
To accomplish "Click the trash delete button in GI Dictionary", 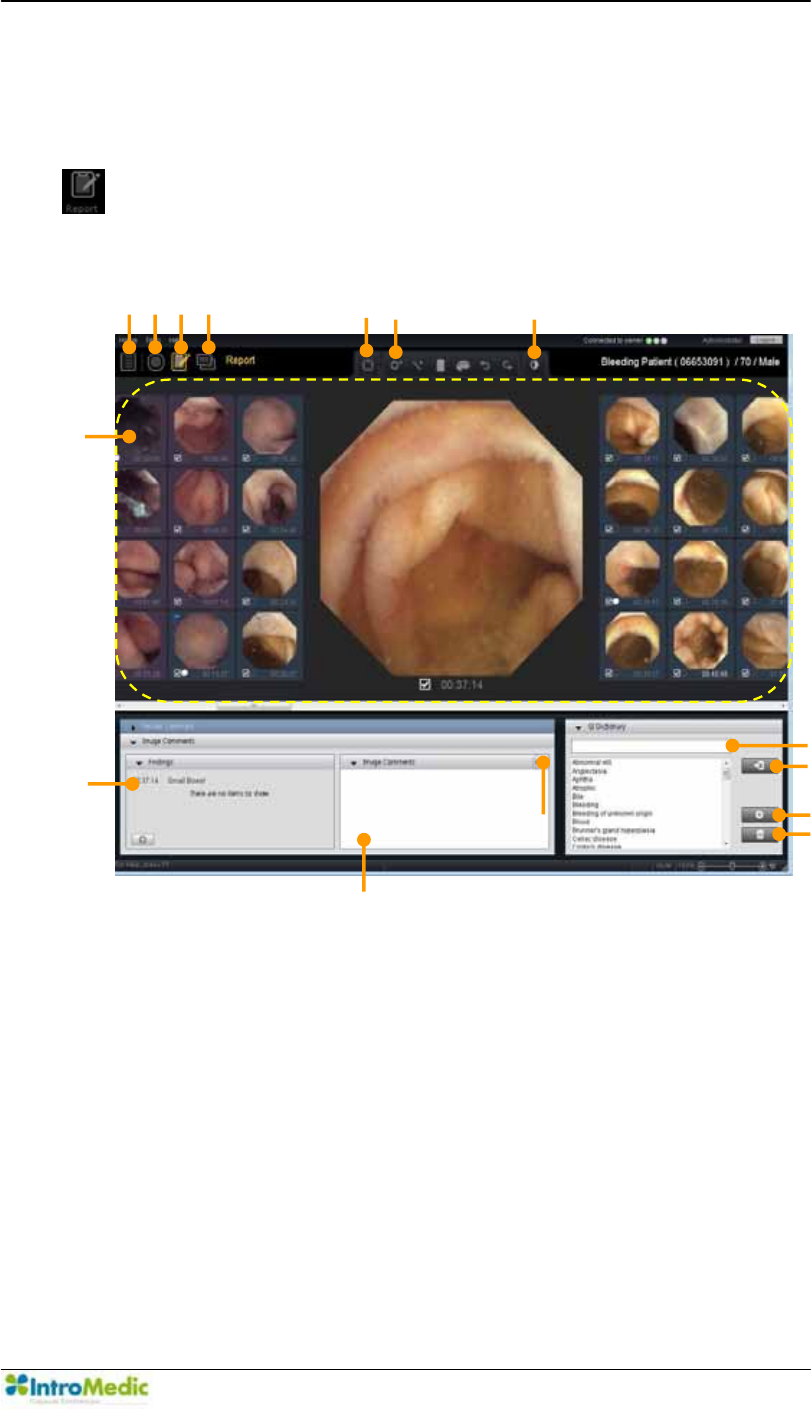I will (x=761, y=834).
